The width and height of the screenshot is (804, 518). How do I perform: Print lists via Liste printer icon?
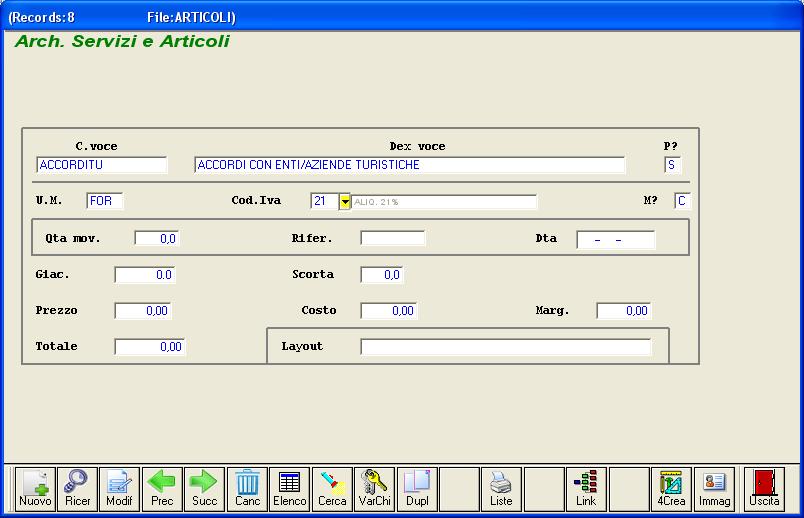tap(501, 489)
